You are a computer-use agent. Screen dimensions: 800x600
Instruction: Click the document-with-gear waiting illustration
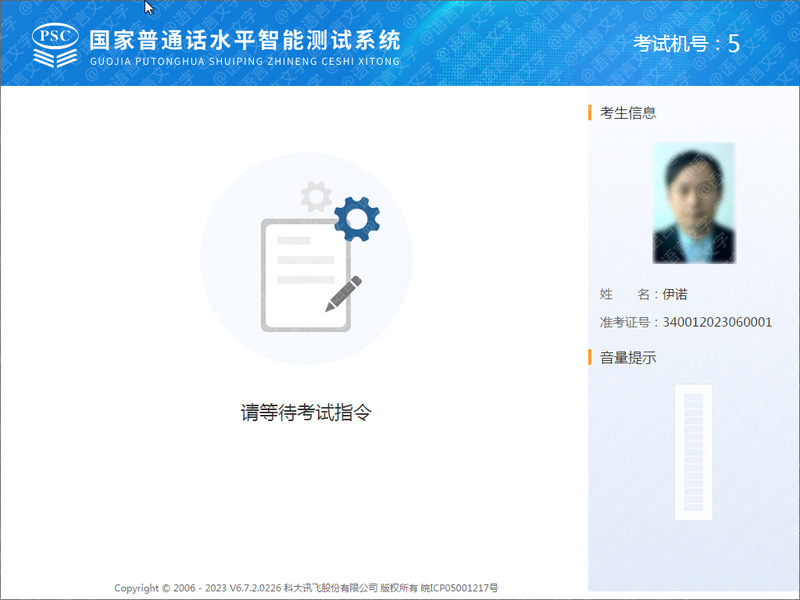pos(306,259)
